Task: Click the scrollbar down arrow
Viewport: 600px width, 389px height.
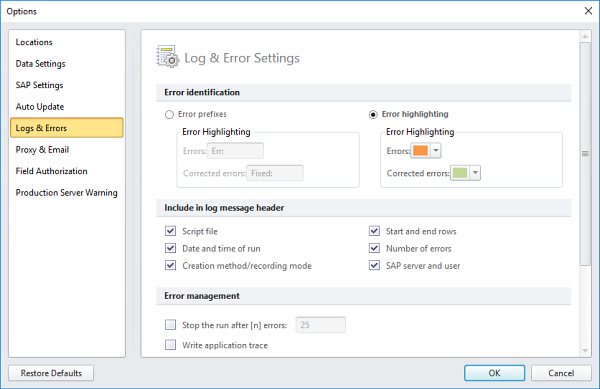Action: click(x=585, y=350)
